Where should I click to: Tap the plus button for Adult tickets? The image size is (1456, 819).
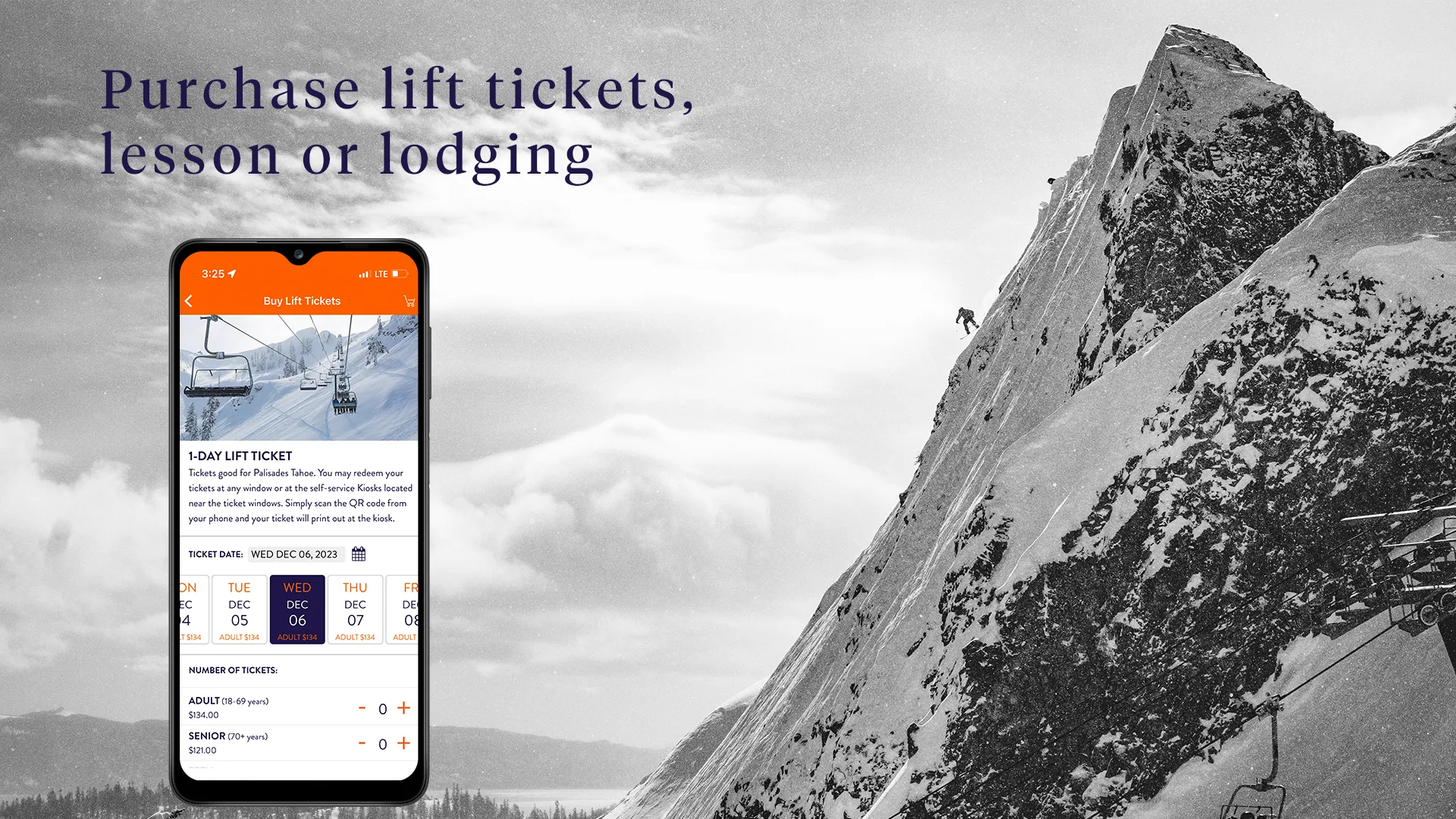(405, 709)
